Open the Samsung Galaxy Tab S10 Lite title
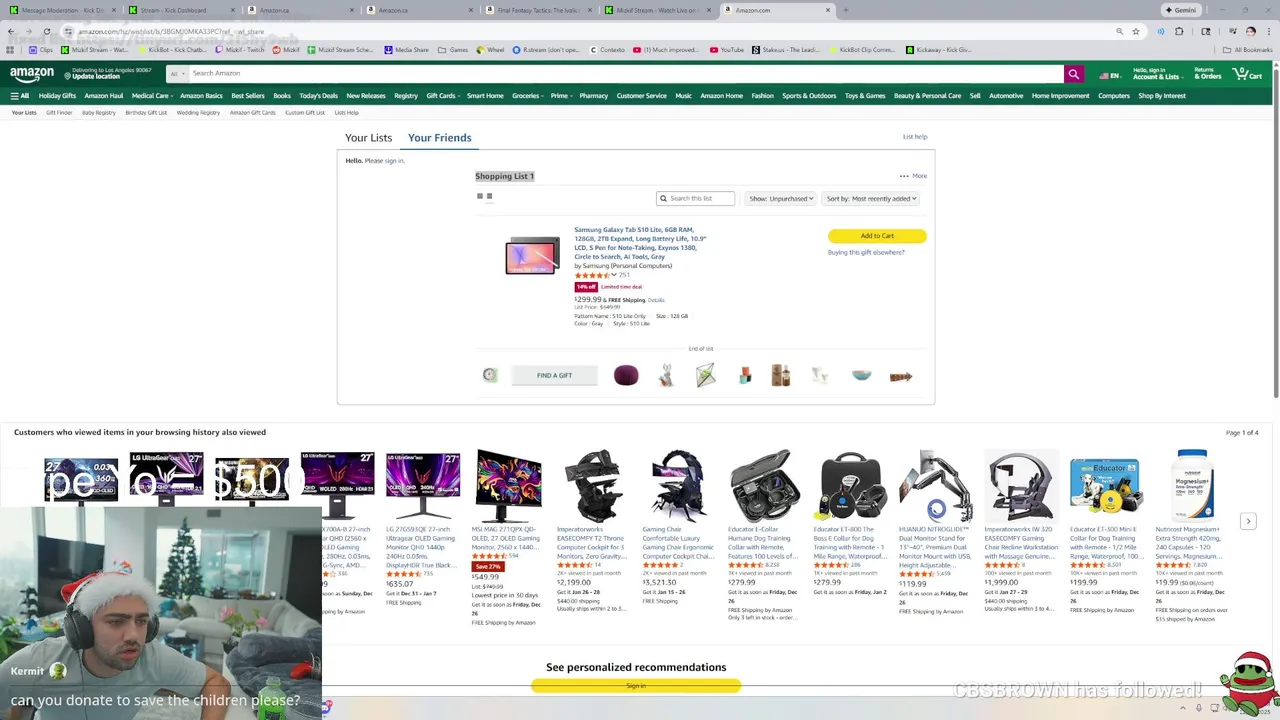The image size is (1280, 720). pyautogui.click(x=640, y=243)
